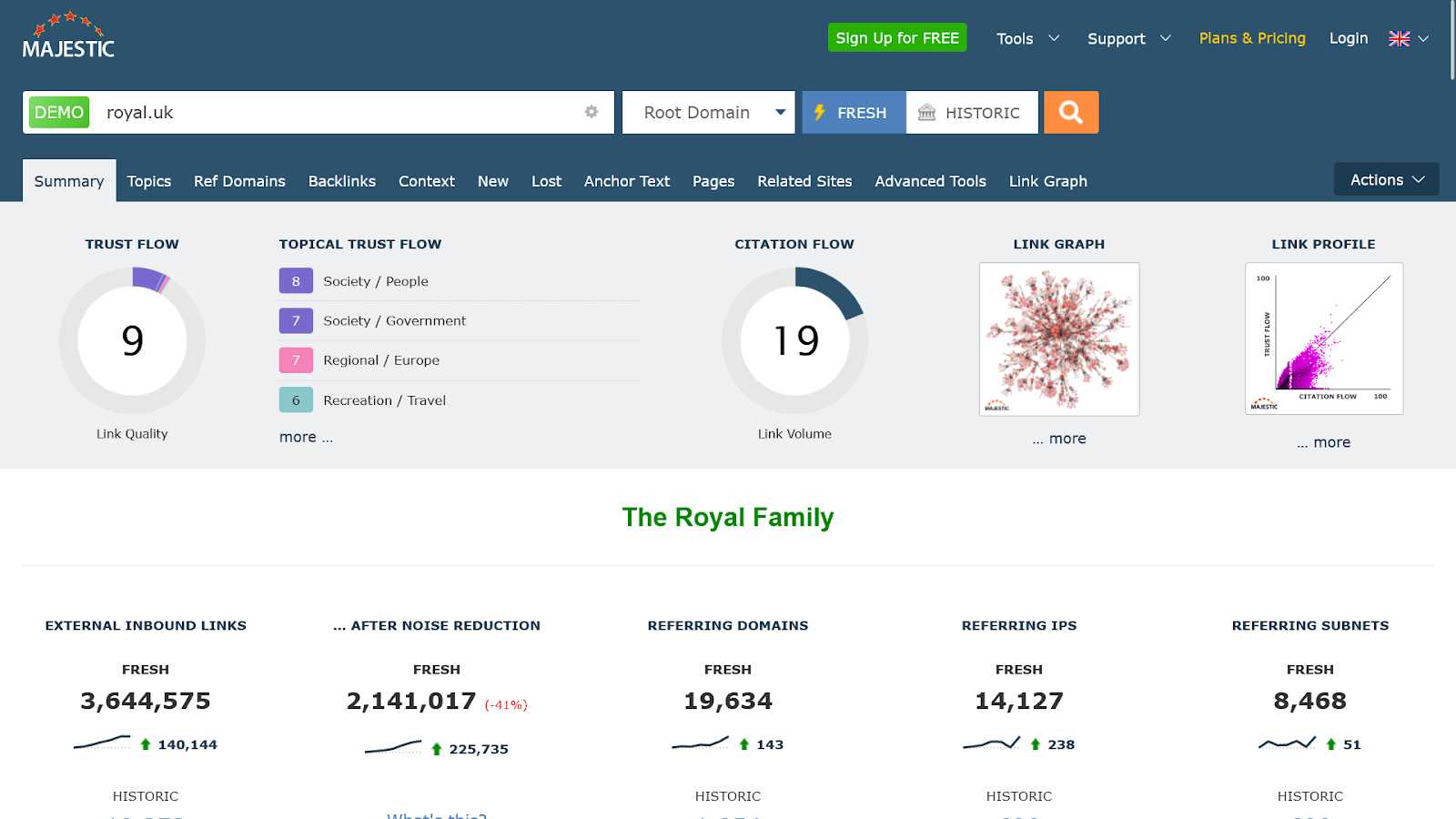Click the Society / People topic swatch
The image size is (1456, 819).
pos(296,281)
